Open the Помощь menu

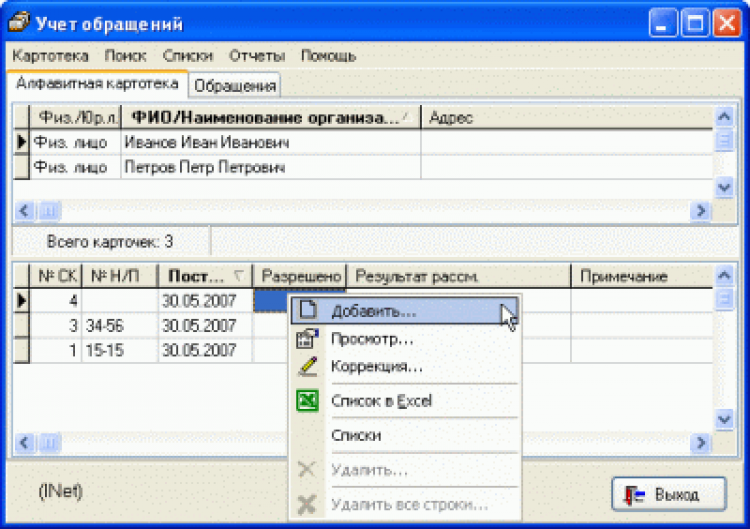pos(328,56)
